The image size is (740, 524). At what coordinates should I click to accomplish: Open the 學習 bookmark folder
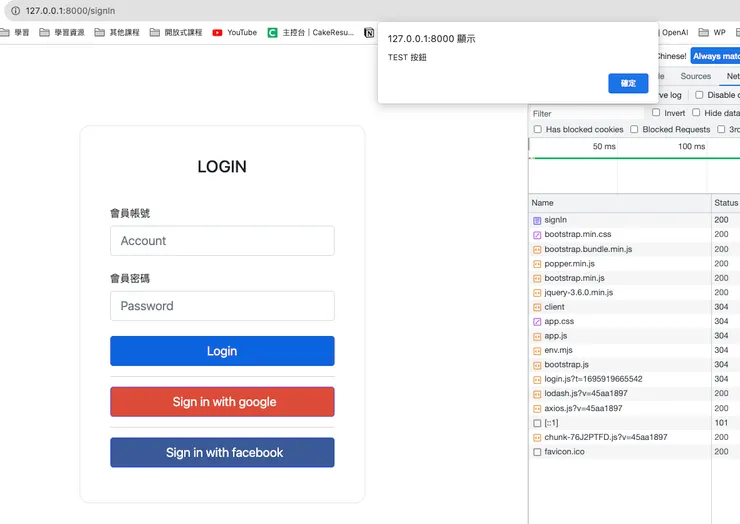point(15,33)
